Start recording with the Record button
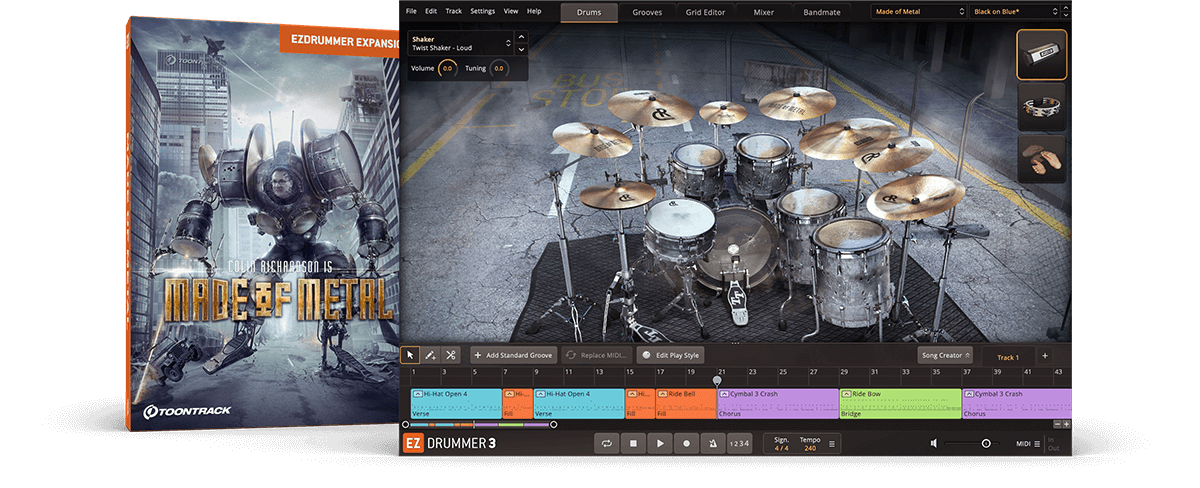Screen dimensions: 1200x488 coord(686,443)
